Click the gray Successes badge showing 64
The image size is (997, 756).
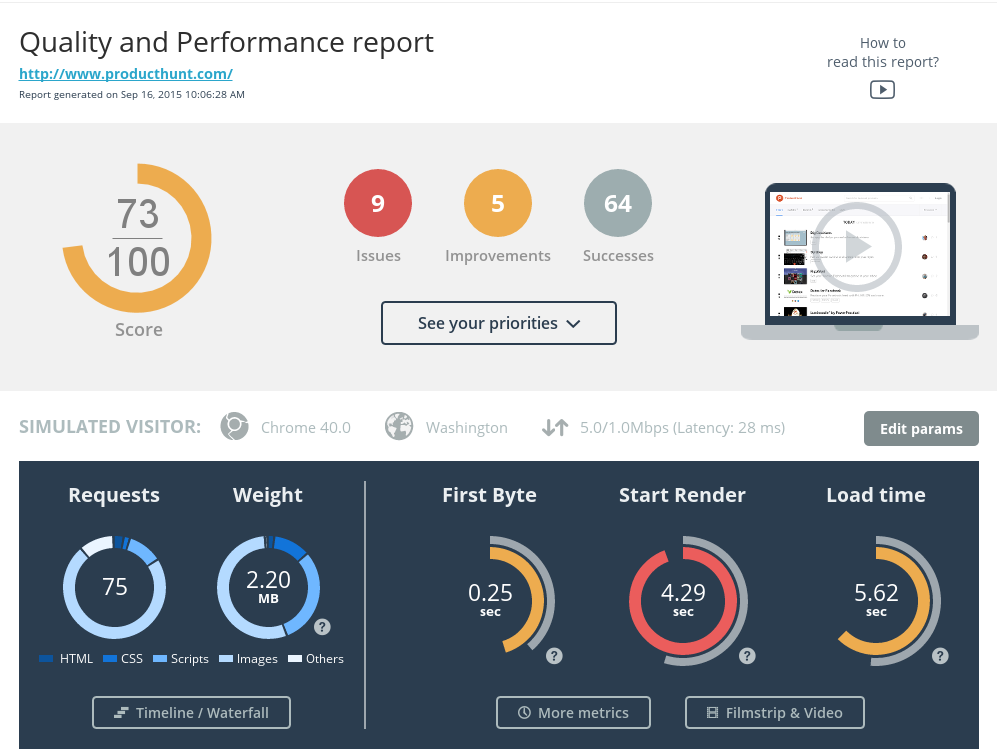618,202
